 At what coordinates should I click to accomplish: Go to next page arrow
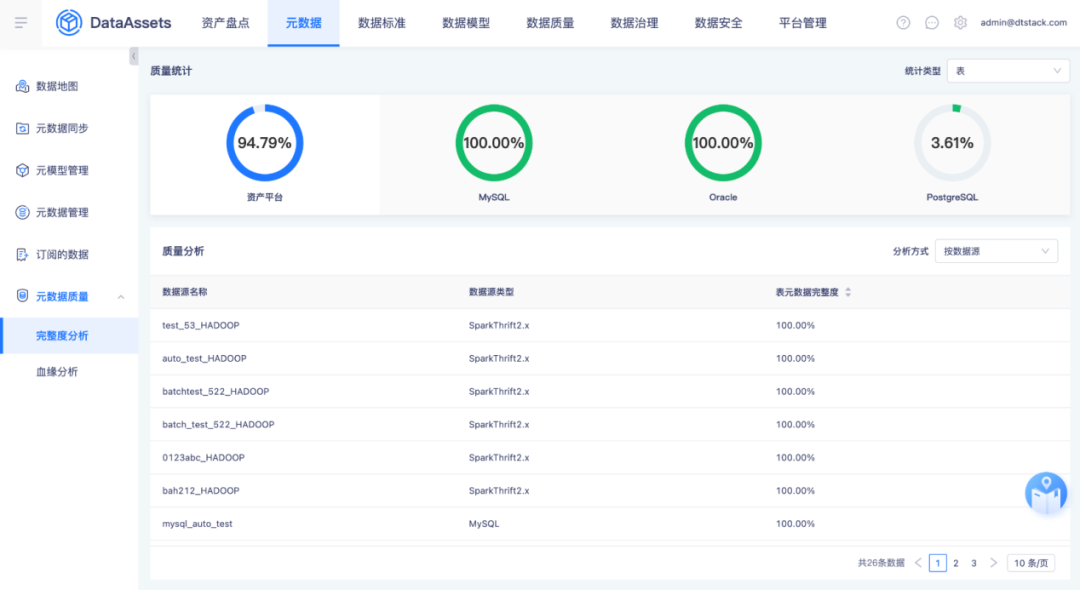click(993, 562)
